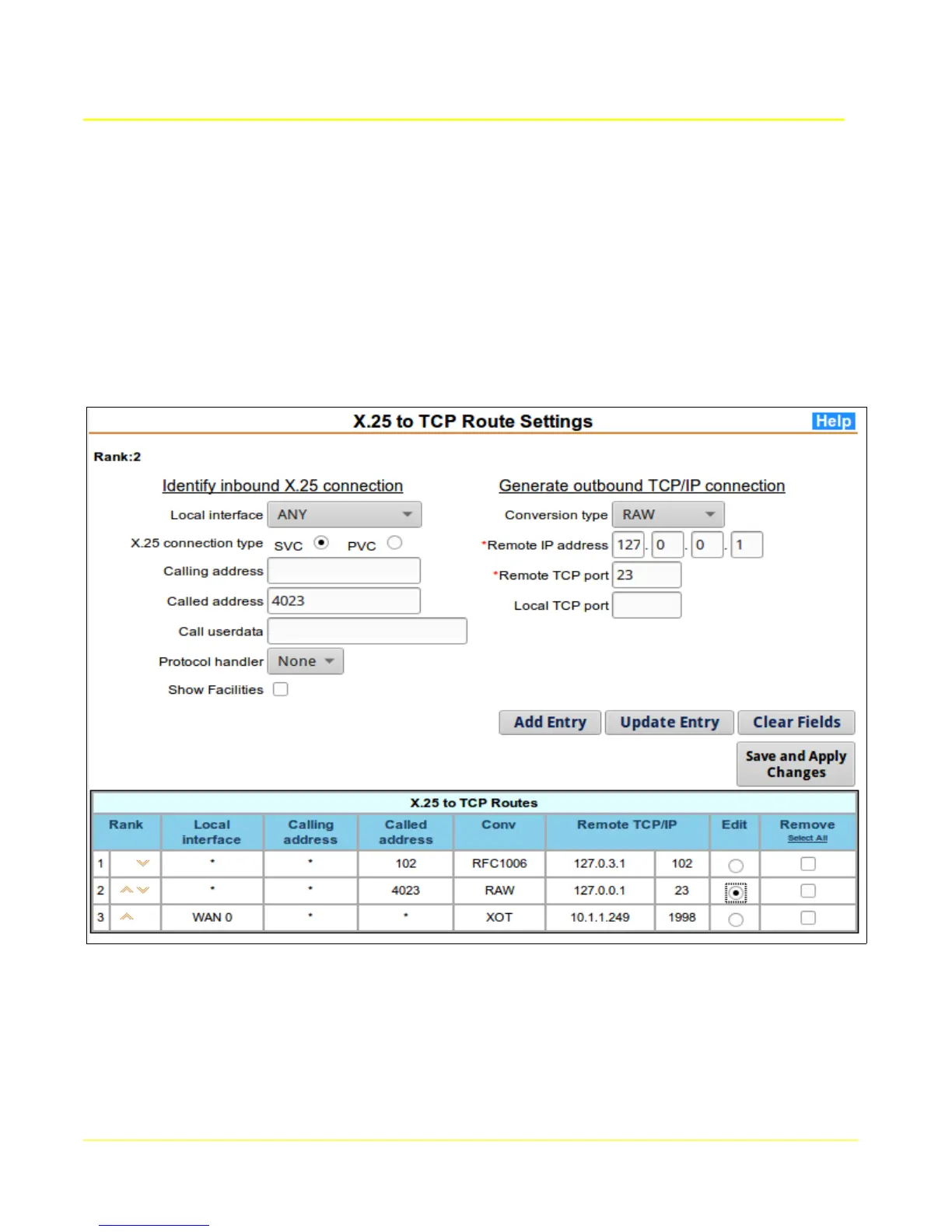Image resolution: width=952 pixels, height=1232 pixels.
Task: Move rank 2 route up with arrow
Action: click(x=126, y=890)
